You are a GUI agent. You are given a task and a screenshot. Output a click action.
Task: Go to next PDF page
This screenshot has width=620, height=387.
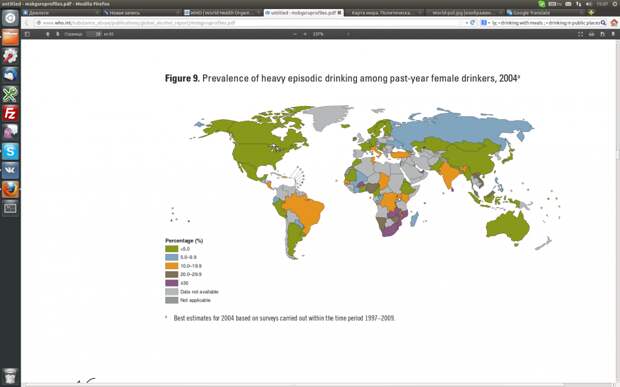pyautogui.click(x=58, y=34)
